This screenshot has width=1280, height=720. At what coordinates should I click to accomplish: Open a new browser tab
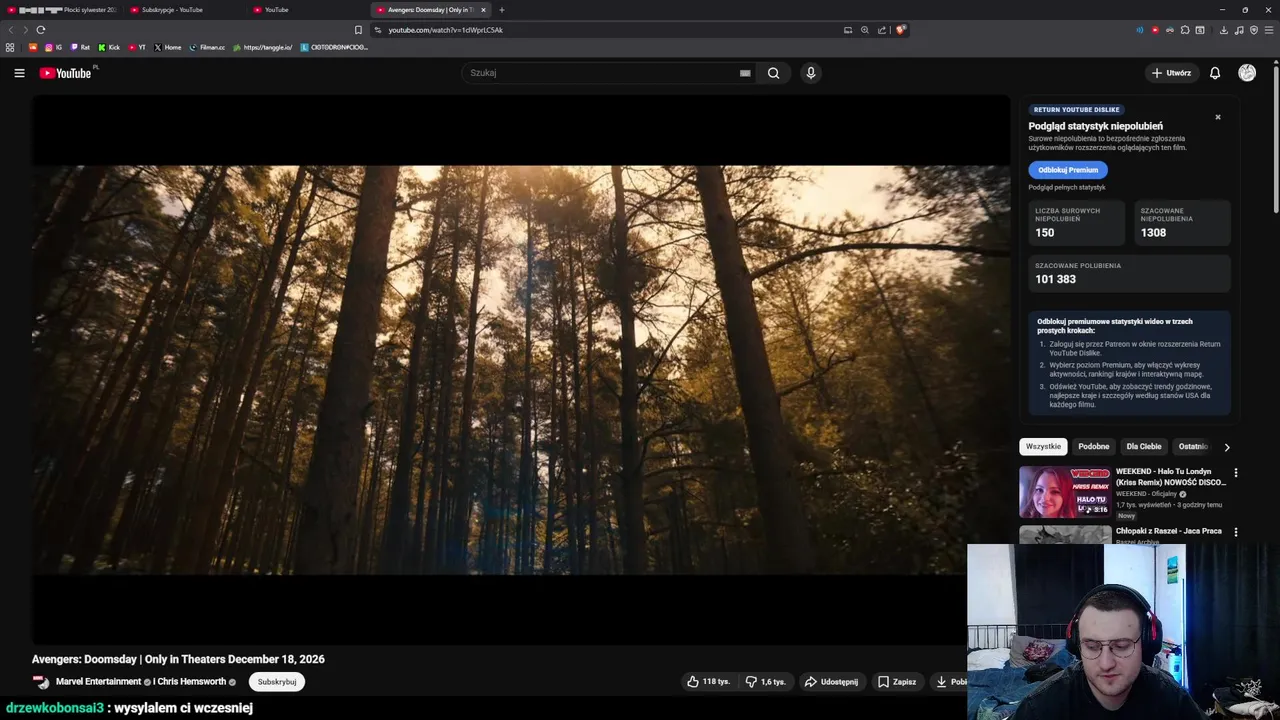(x=502, y=10)
